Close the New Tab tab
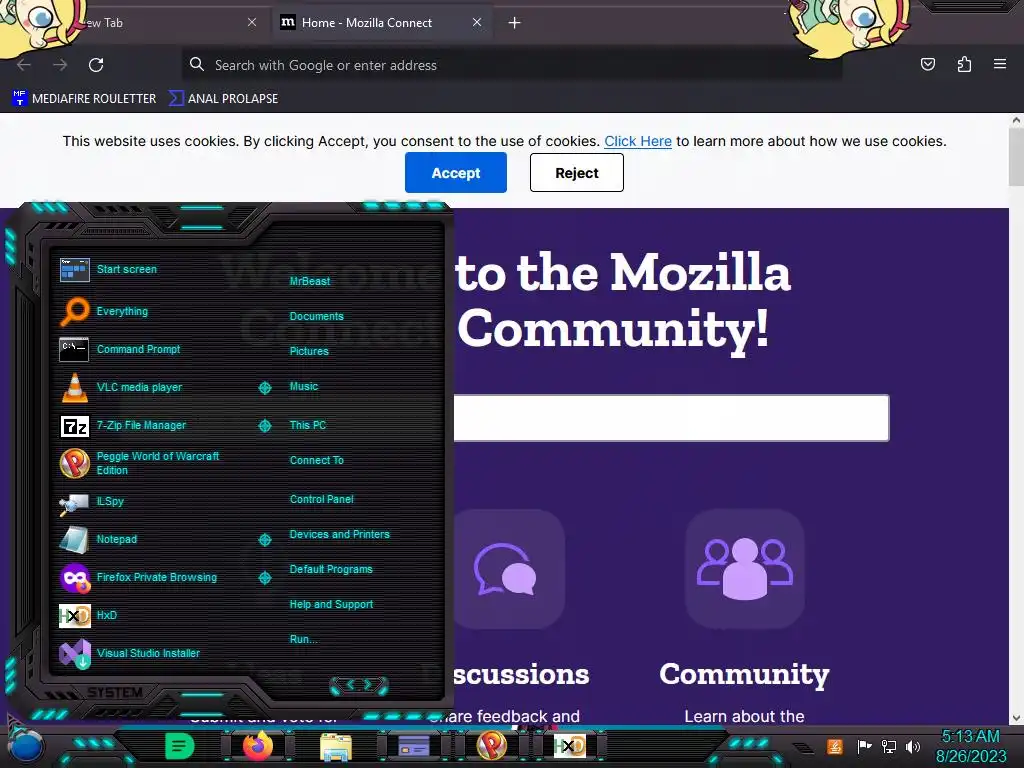The width and height of the screenshot is (1024, 768). [251, 22]
